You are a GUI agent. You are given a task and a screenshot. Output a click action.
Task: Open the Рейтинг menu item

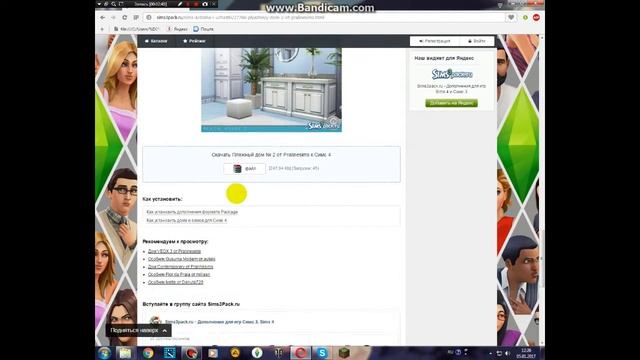coord(194,41)
